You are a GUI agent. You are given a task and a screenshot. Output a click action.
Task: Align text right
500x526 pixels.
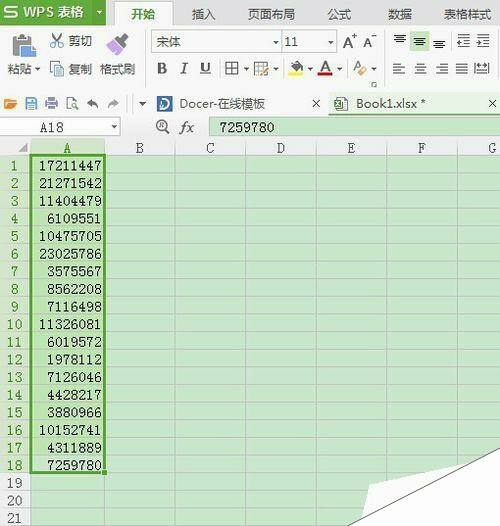point(442,69)
